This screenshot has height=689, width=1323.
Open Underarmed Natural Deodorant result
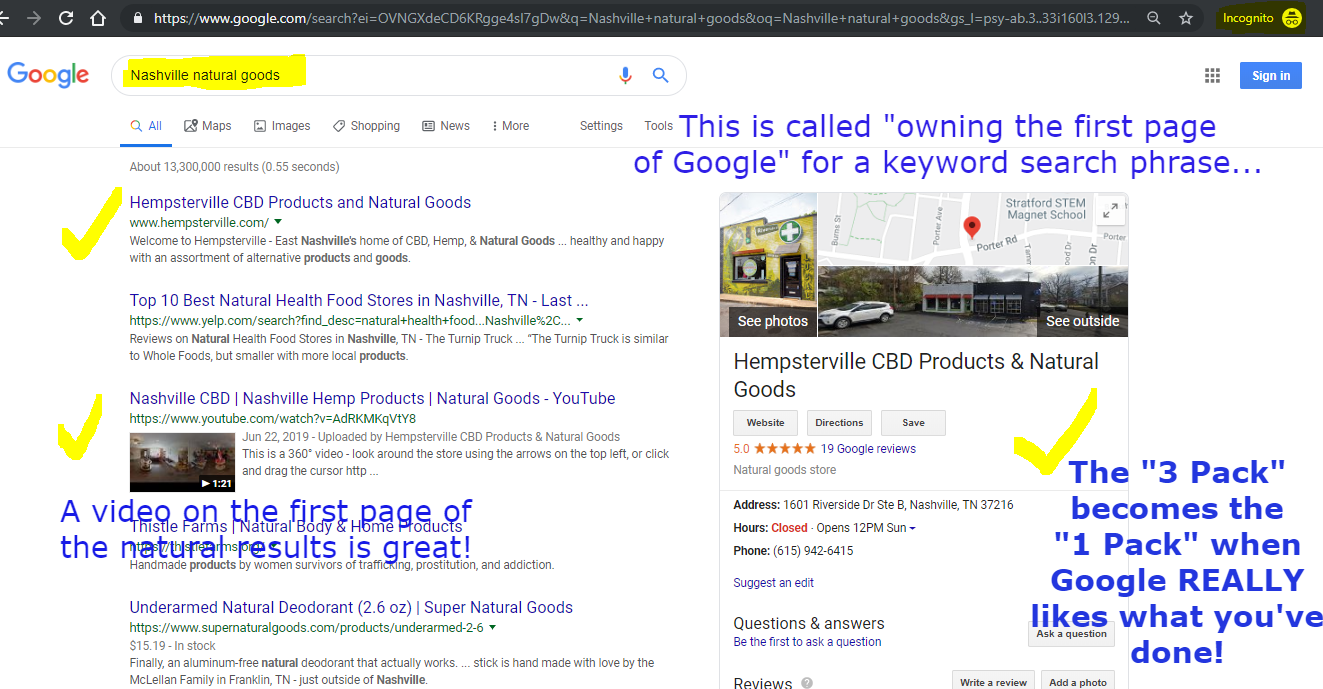coord(351,608)
